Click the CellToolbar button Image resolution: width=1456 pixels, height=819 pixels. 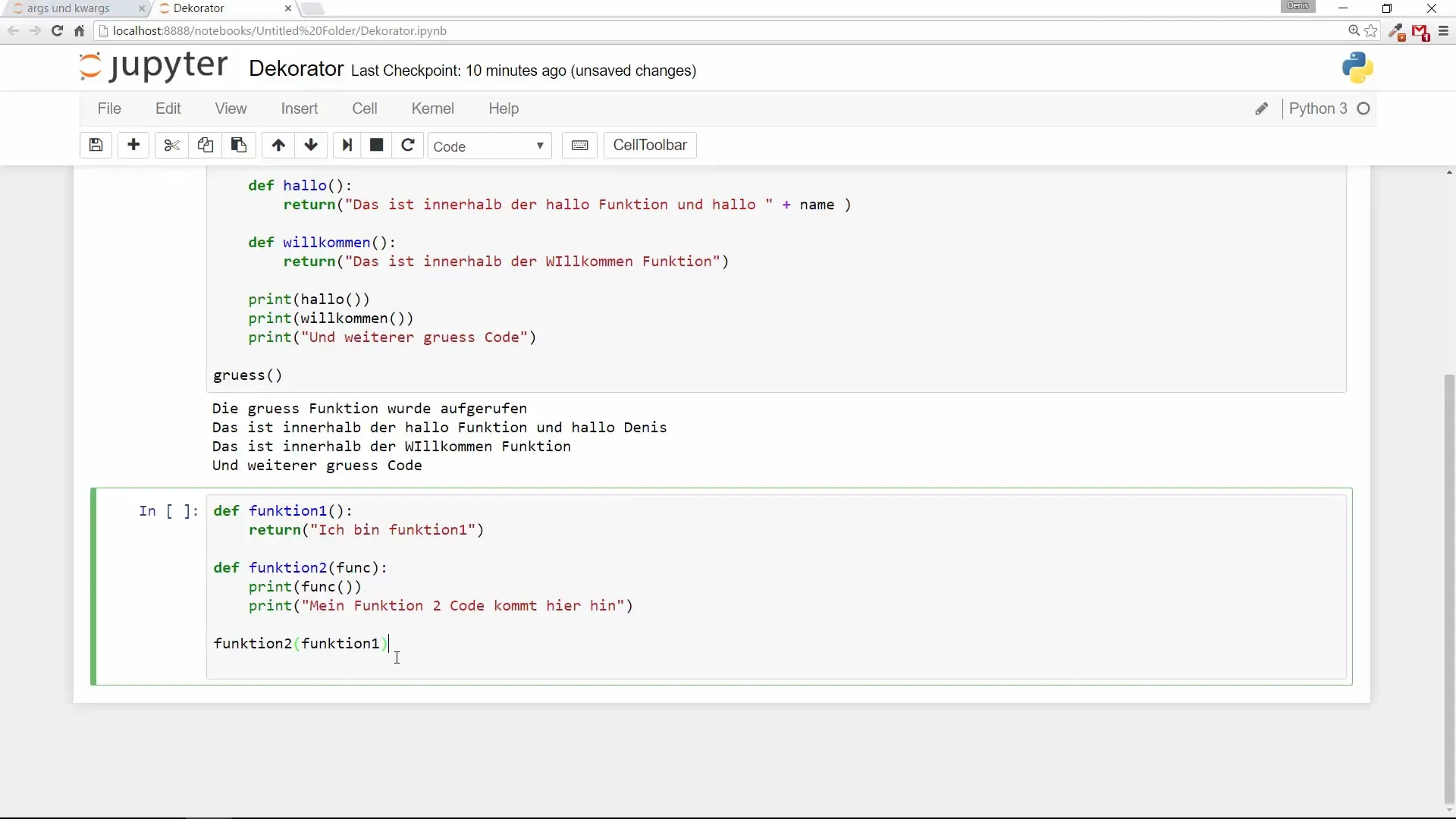click(x=650, y=145)
